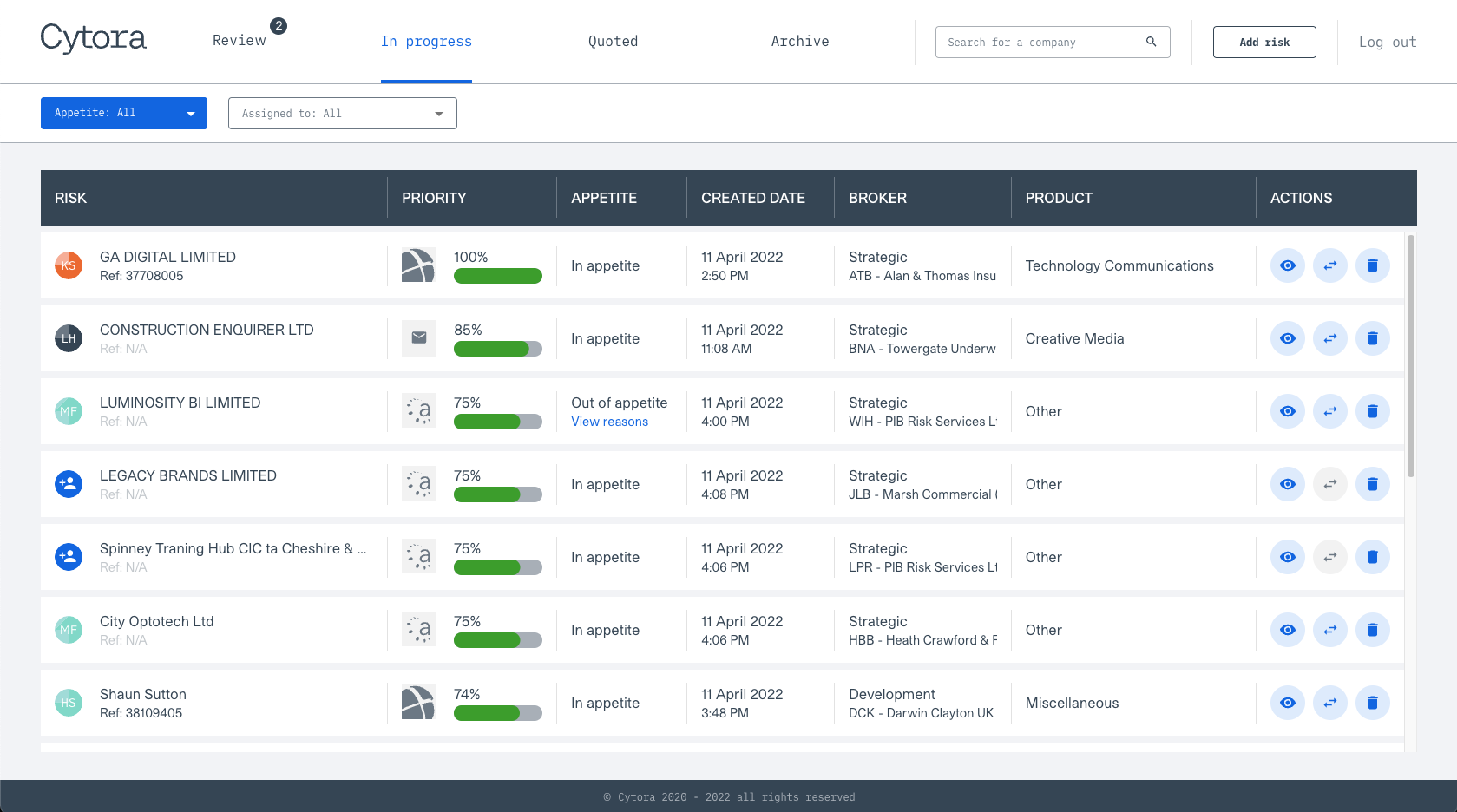Delete LUMINOSITY BI LIMITED risk
The height and width of the screenshot is (812, 1457).
tap(1373, 411)
